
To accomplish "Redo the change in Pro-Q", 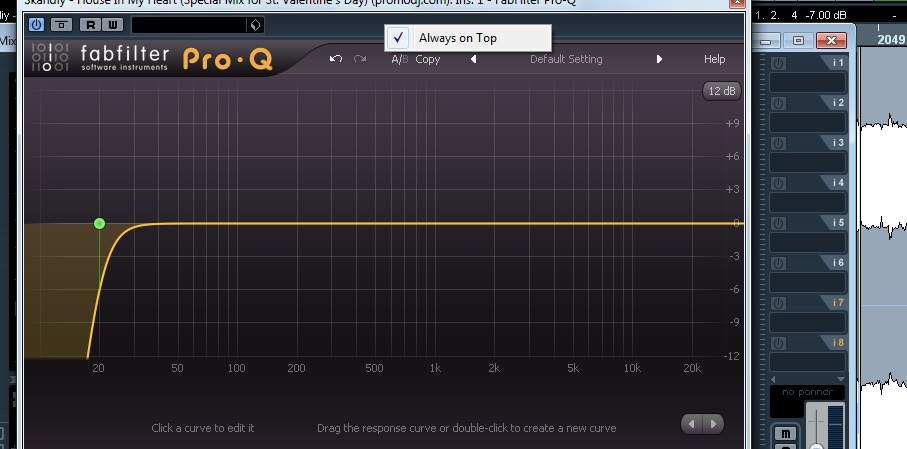I will [x=360, y=59].
